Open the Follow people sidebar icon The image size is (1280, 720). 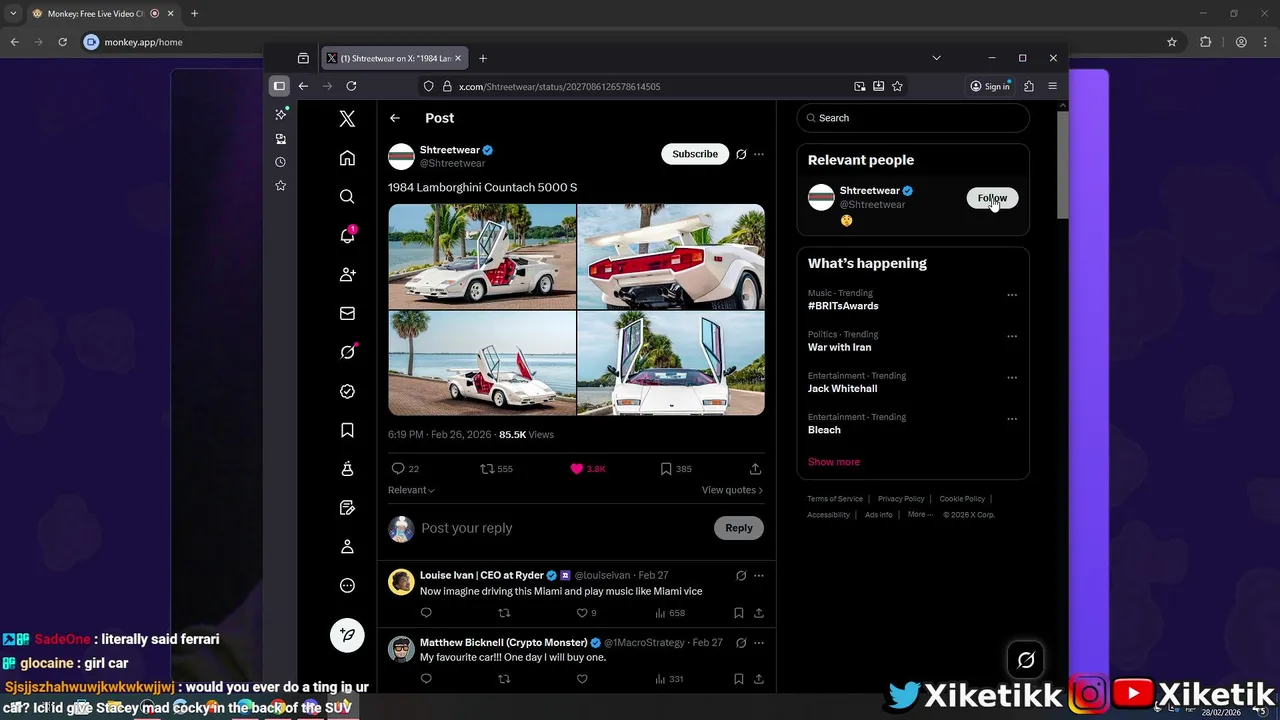(x=347, y=274)
